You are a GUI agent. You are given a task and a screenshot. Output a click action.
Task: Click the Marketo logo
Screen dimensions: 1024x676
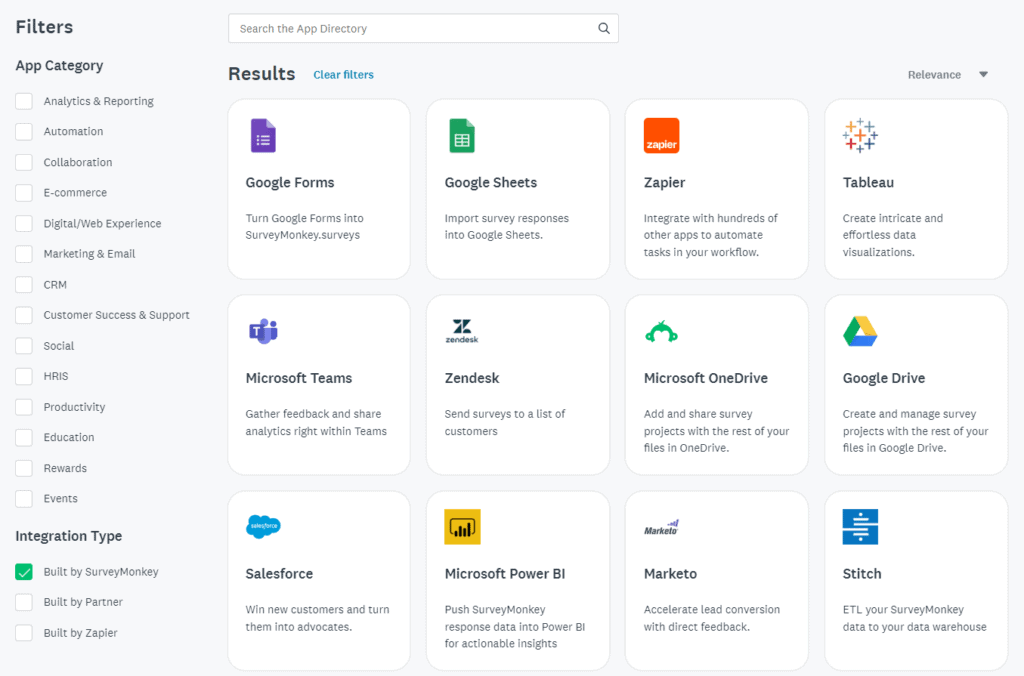(x=662, y=528)
